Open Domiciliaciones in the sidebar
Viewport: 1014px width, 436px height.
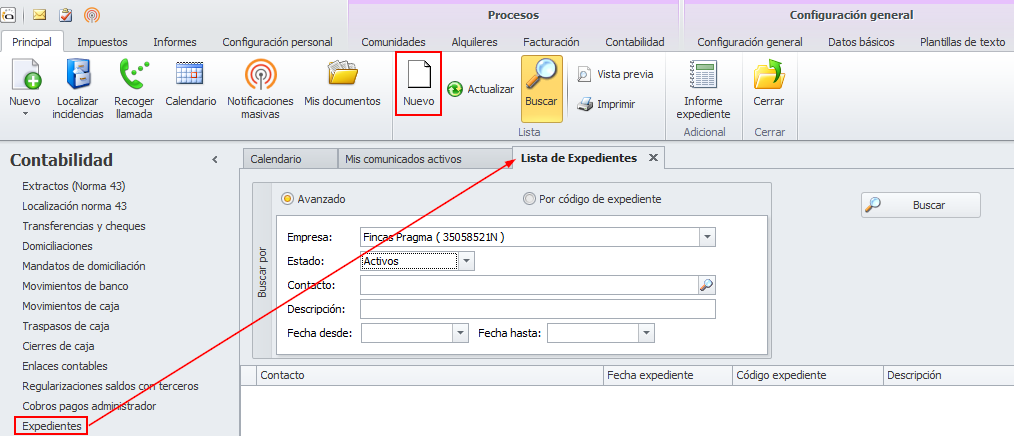[x=58, y=246]
